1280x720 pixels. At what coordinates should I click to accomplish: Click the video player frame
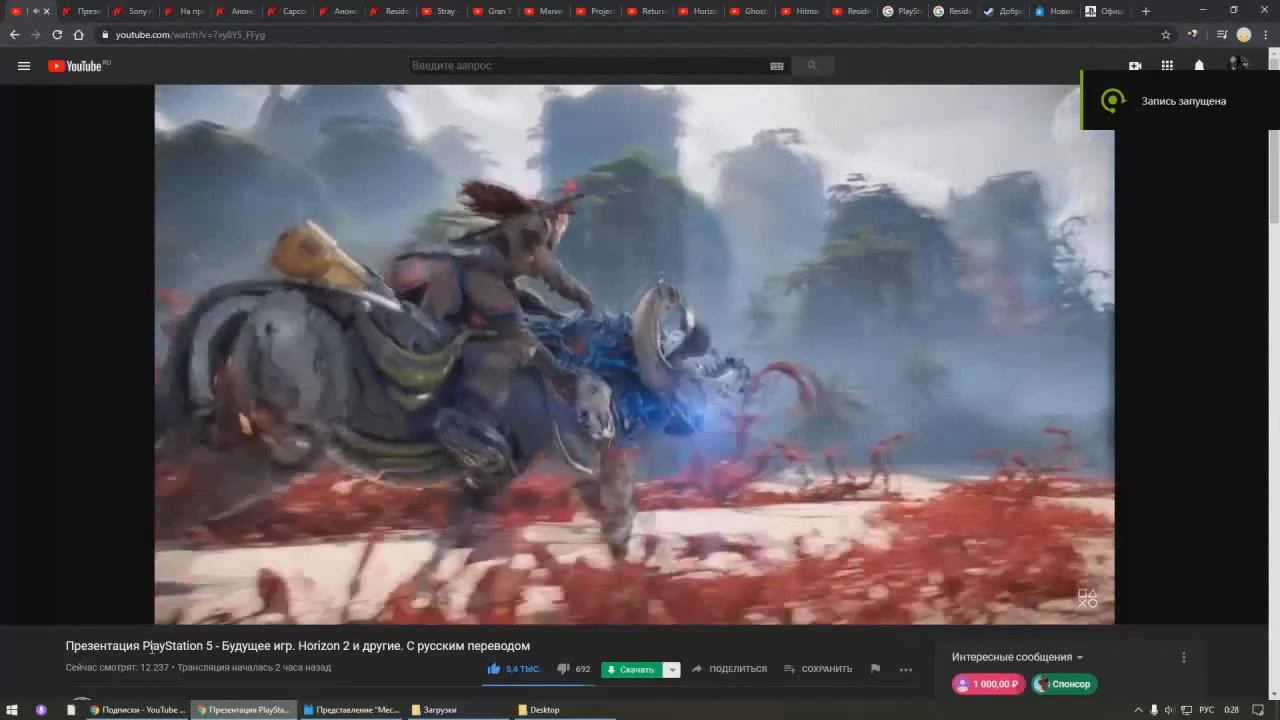[634, 354]
